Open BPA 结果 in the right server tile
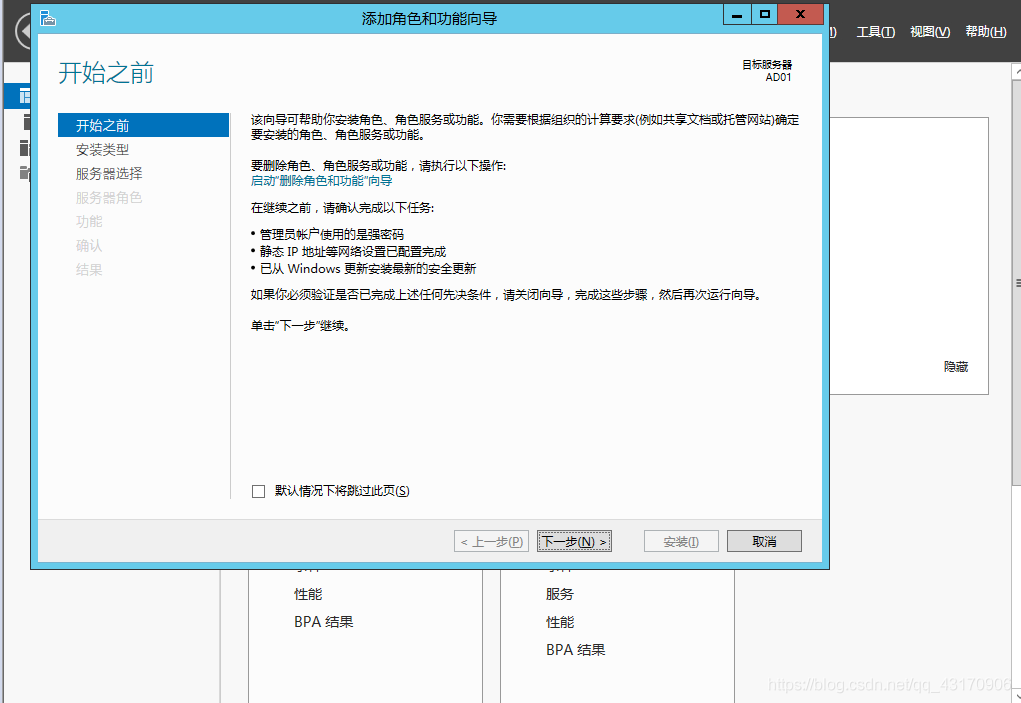Image resolution: width=1021 pixels, height=703 pixels. (x=575, y=650)
